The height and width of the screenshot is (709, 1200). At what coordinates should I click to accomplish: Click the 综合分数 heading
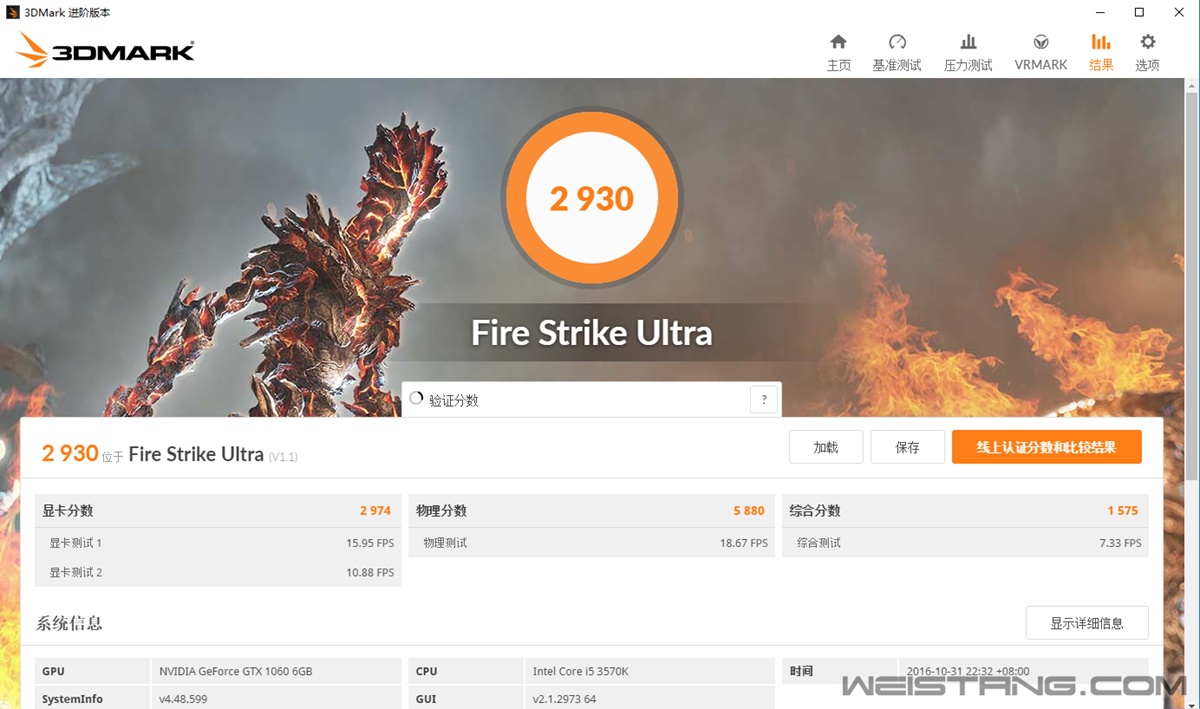click(x=815, y=510)
